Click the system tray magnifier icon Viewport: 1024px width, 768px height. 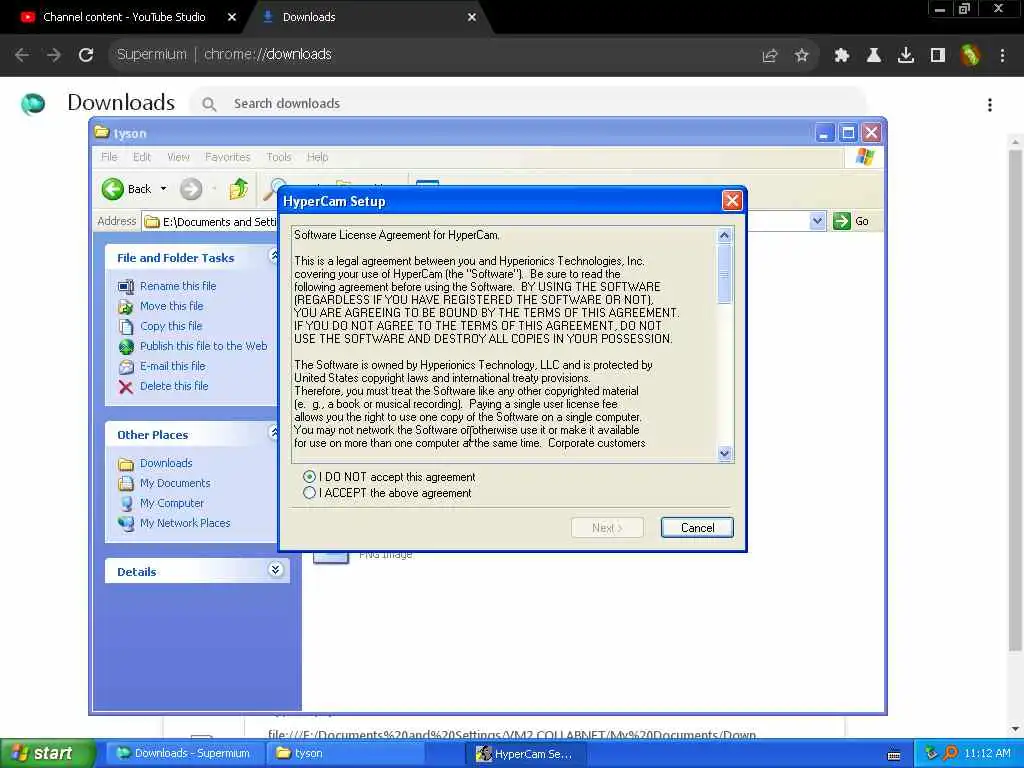pyautogui.click(x=951, y=754)
